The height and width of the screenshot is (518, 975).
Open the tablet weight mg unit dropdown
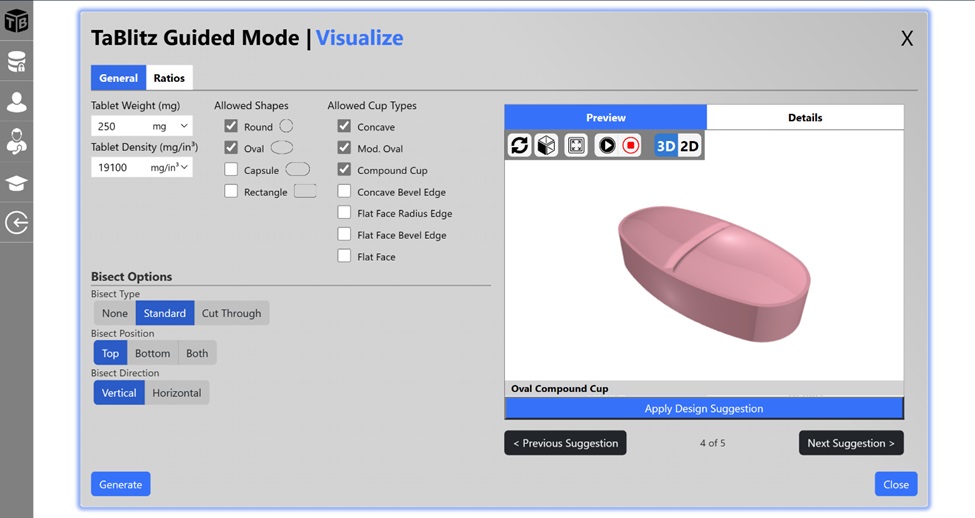click(x=171, y=127)
